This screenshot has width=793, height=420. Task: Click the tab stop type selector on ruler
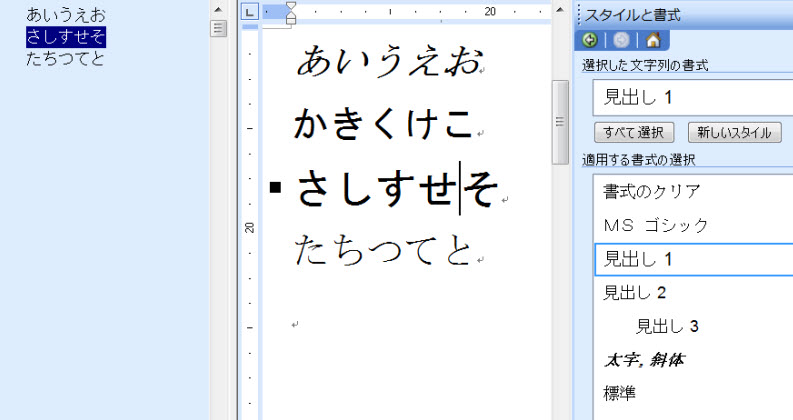pos(250,12)
